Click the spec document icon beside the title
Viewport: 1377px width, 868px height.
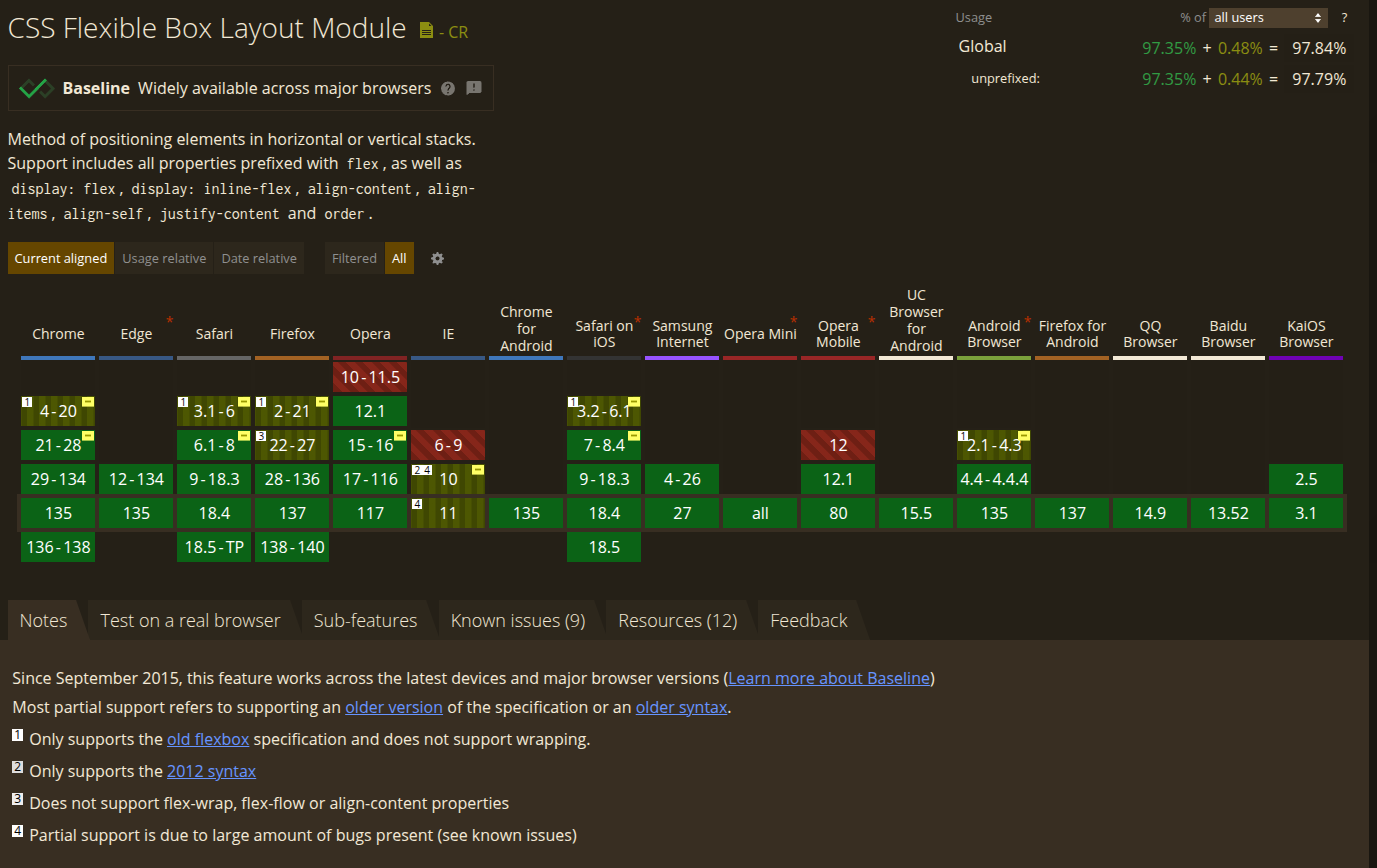[x=427, y=31]
